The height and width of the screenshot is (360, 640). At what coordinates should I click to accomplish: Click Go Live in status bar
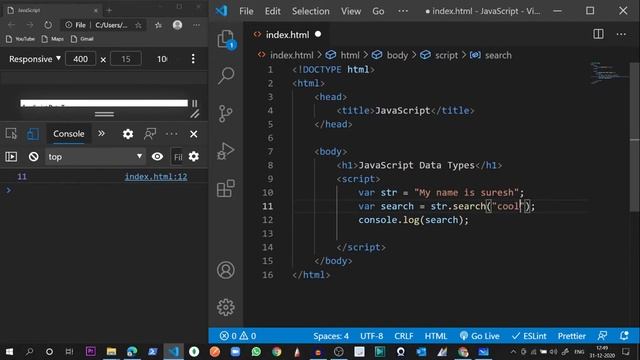click(x=479, y=336)
